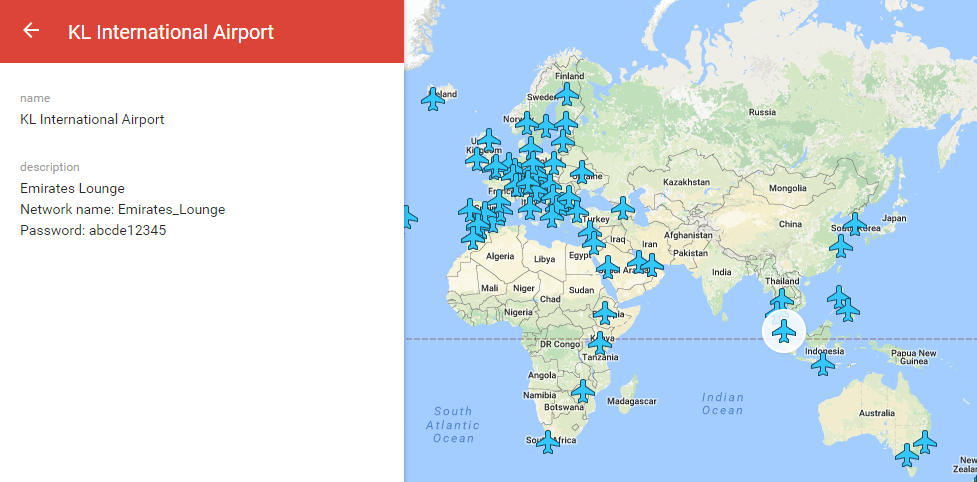
Task: Click the Network name: Emirates_Lounge line
Action: pyautogui.click(x=122, y=209)
